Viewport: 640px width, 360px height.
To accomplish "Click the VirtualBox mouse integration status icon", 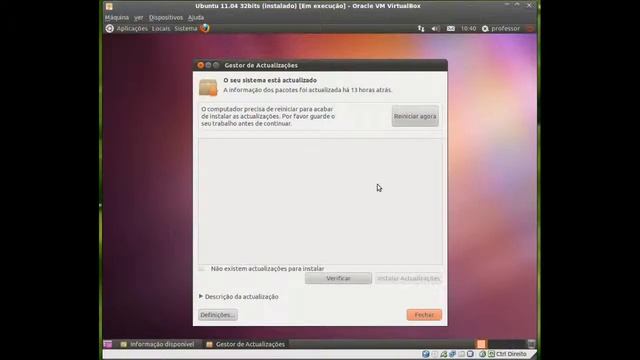I will pyautogui.click(x=482, y=354).
